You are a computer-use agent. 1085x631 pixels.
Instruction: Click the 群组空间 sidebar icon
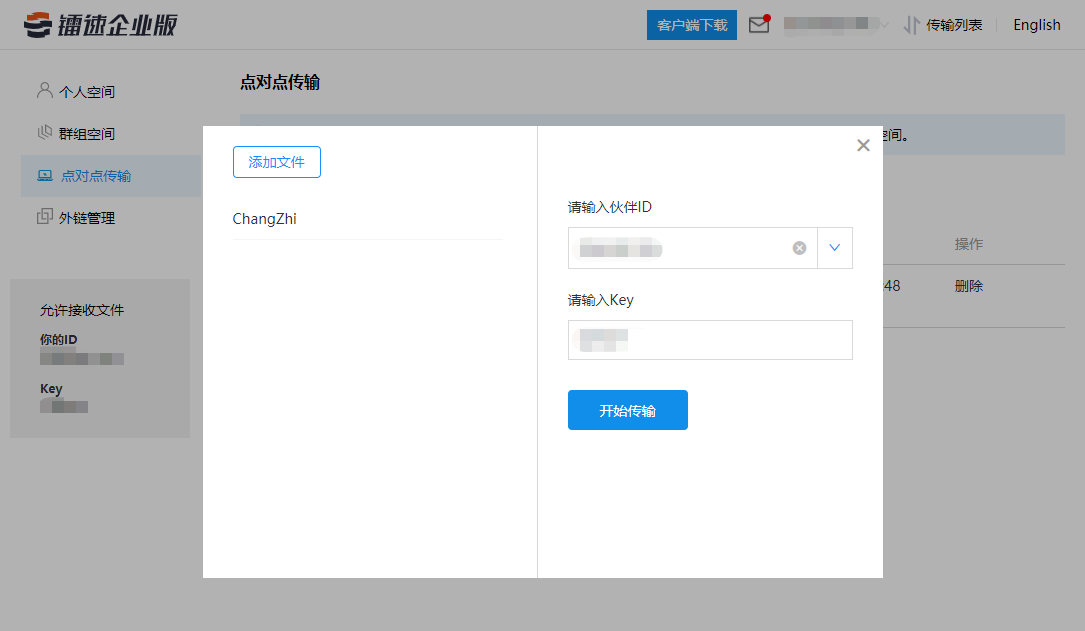tap(44, 133)
